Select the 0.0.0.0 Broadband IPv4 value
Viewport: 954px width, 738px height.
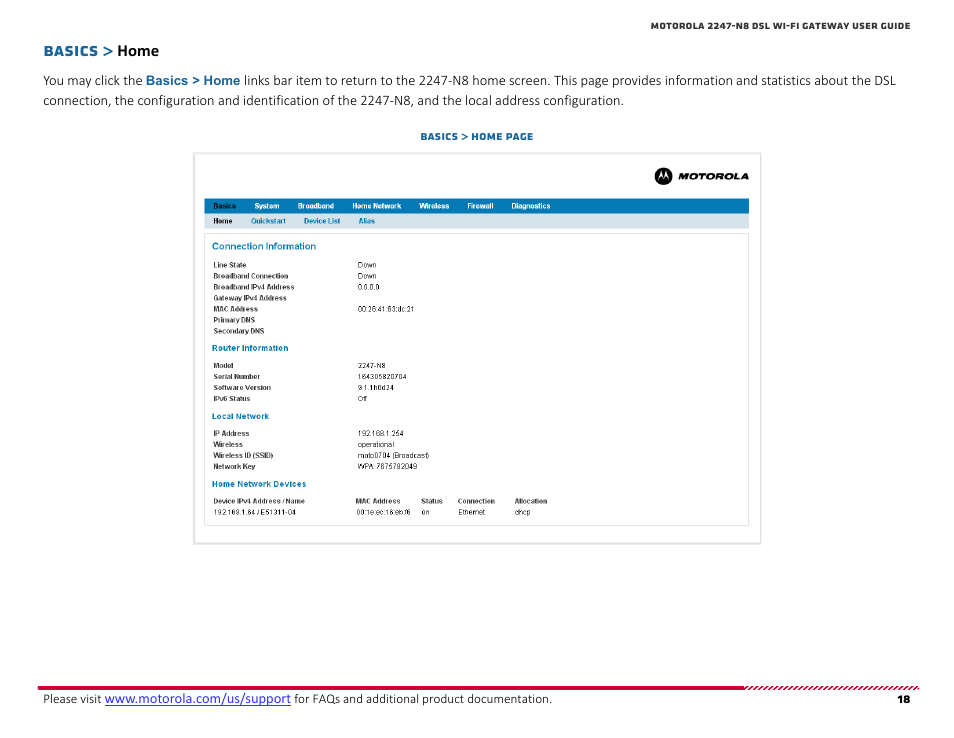(368, 287)
